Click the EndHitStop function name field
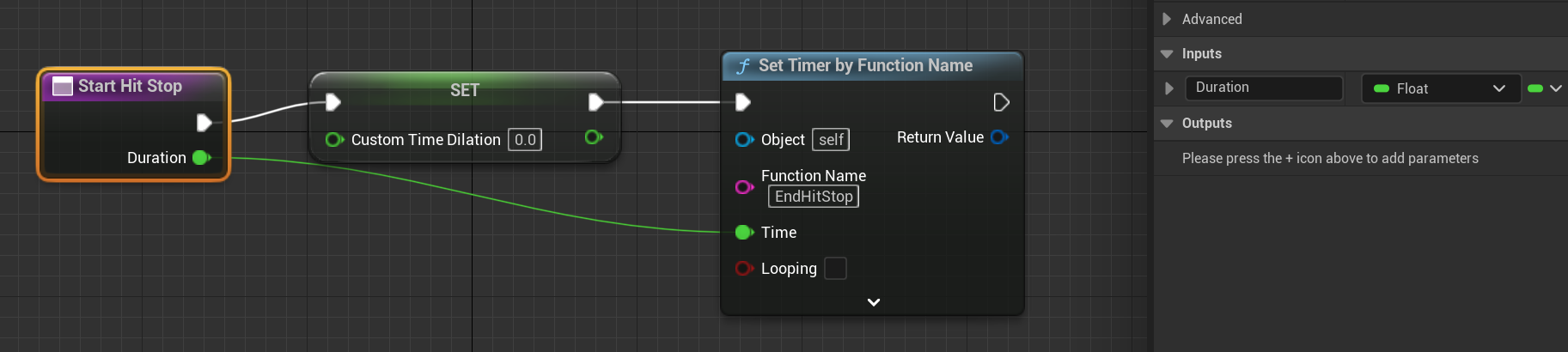 tap(813, 197)
